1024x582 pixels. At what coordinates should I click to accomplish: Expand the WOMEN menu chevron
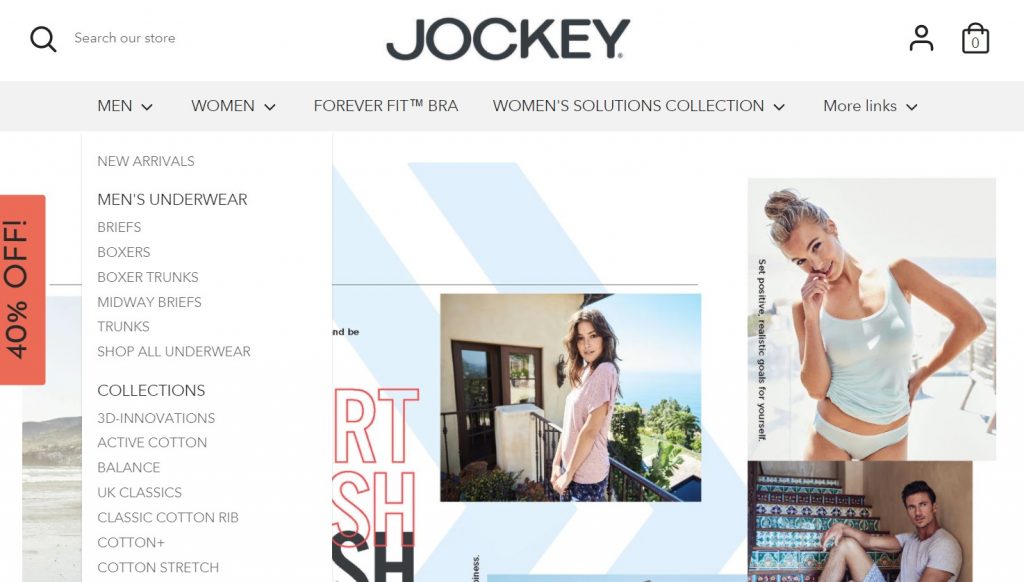click(x=270, y=107)
